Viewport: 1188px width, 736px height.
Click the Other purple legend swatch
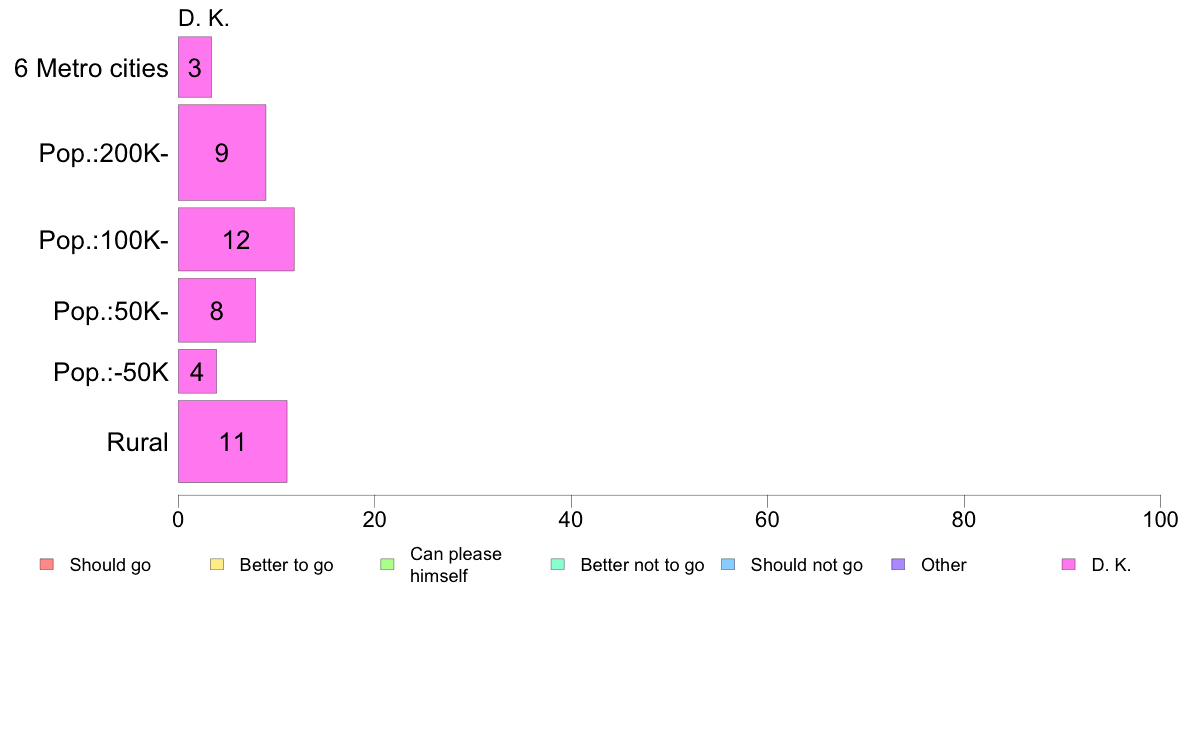pos(899,565)
